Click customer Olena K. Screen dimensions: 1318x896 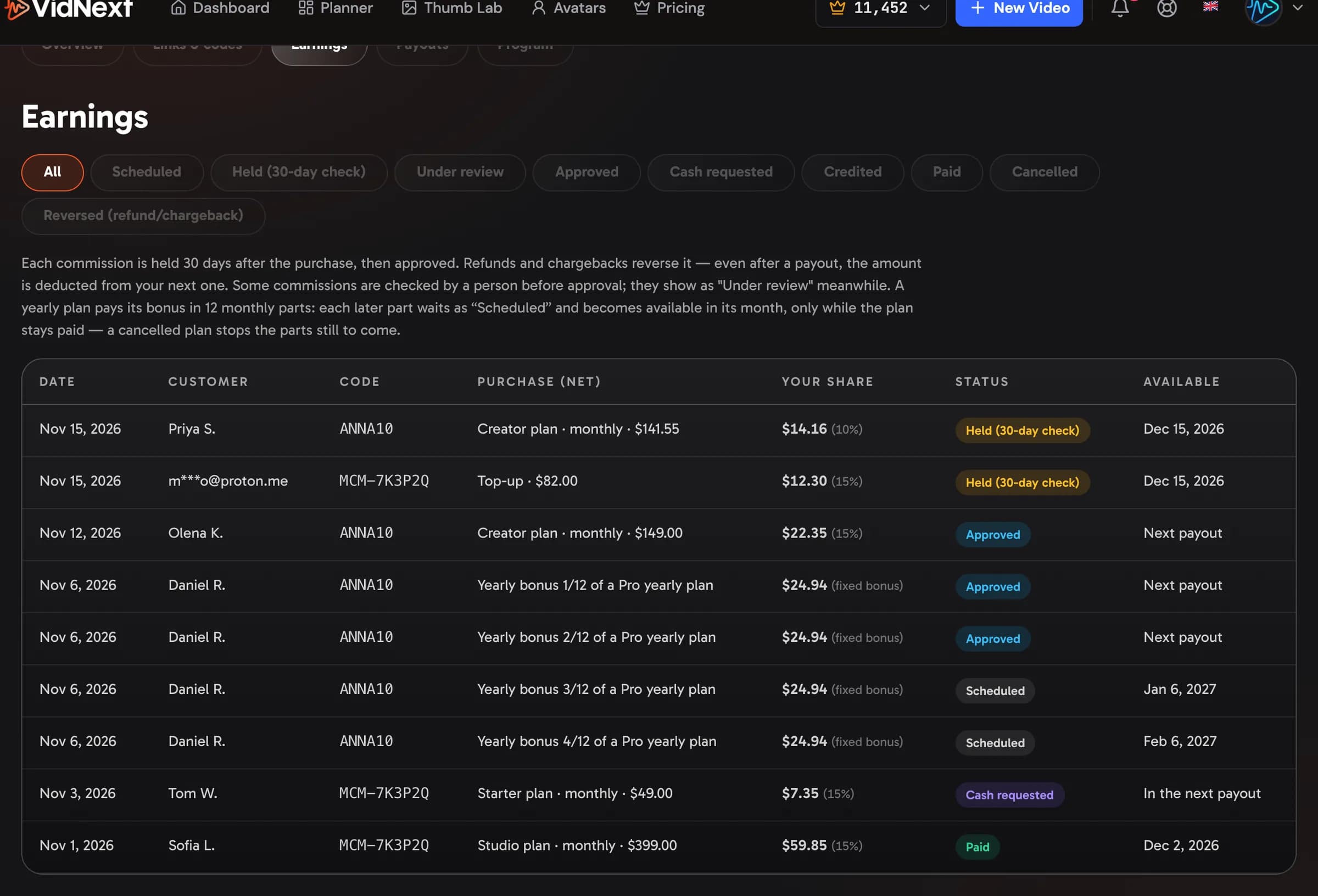[x=195, y=533]
